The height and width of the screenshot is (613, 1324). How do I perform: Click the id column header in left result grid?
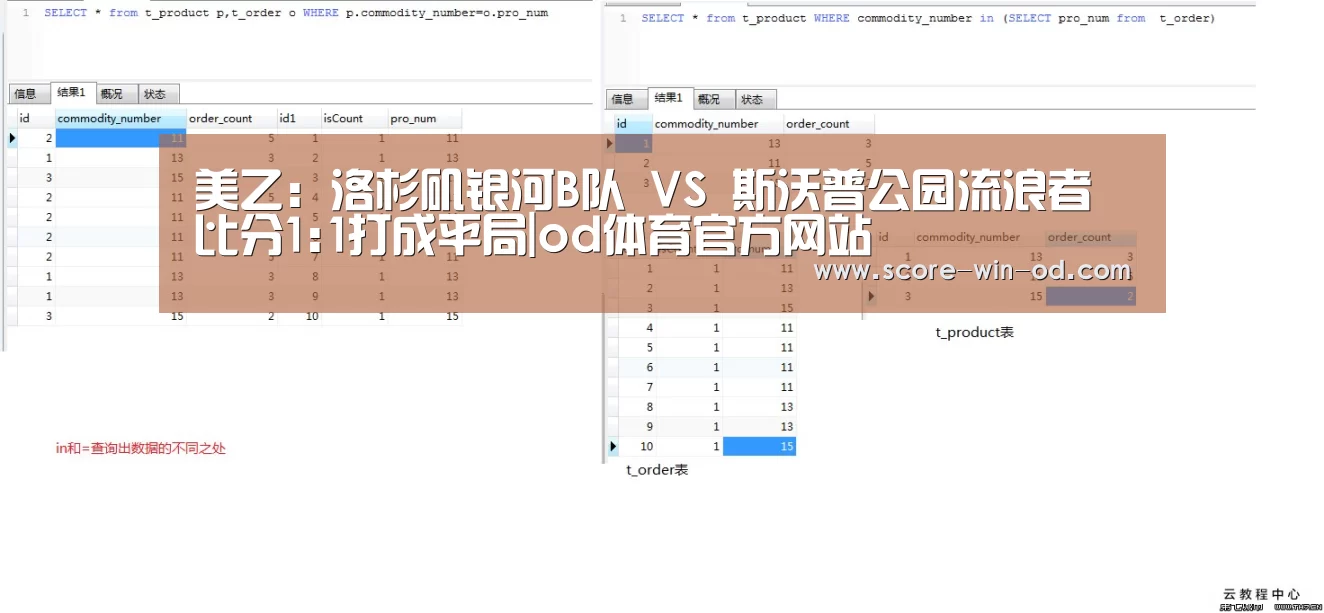point(36,118)
